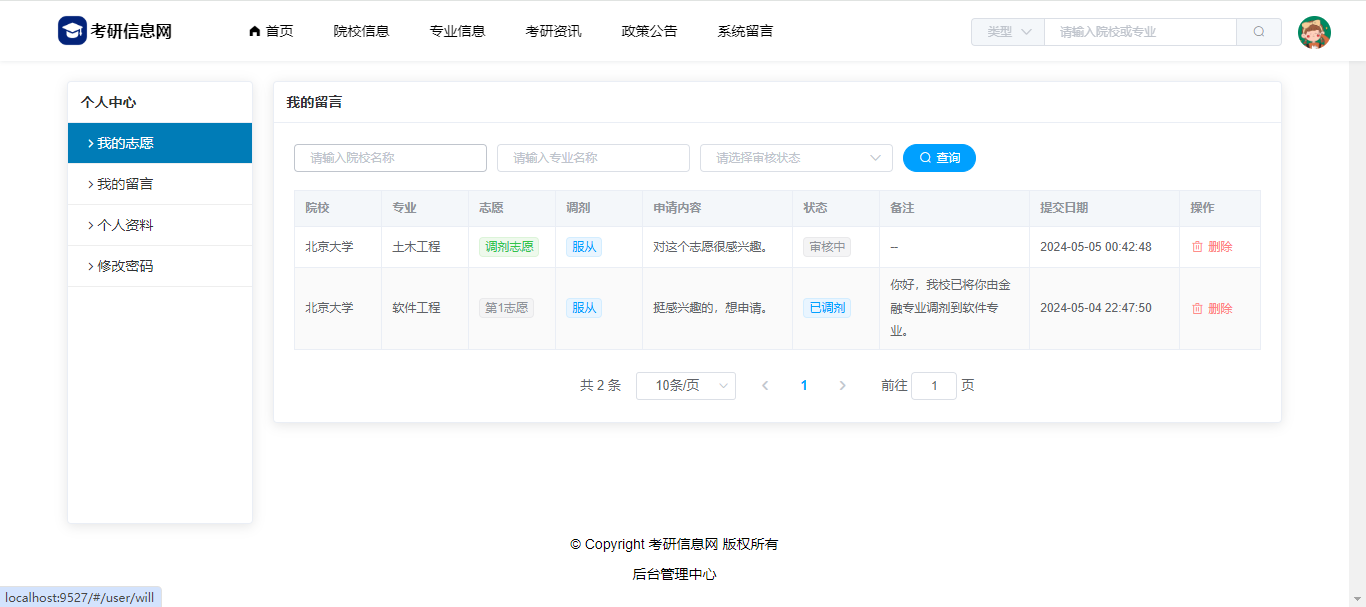The width and height of the screenshot is (1366, 607).
Task: Focus the 请输入院校名称 filter field
Action: pos(390,158)
